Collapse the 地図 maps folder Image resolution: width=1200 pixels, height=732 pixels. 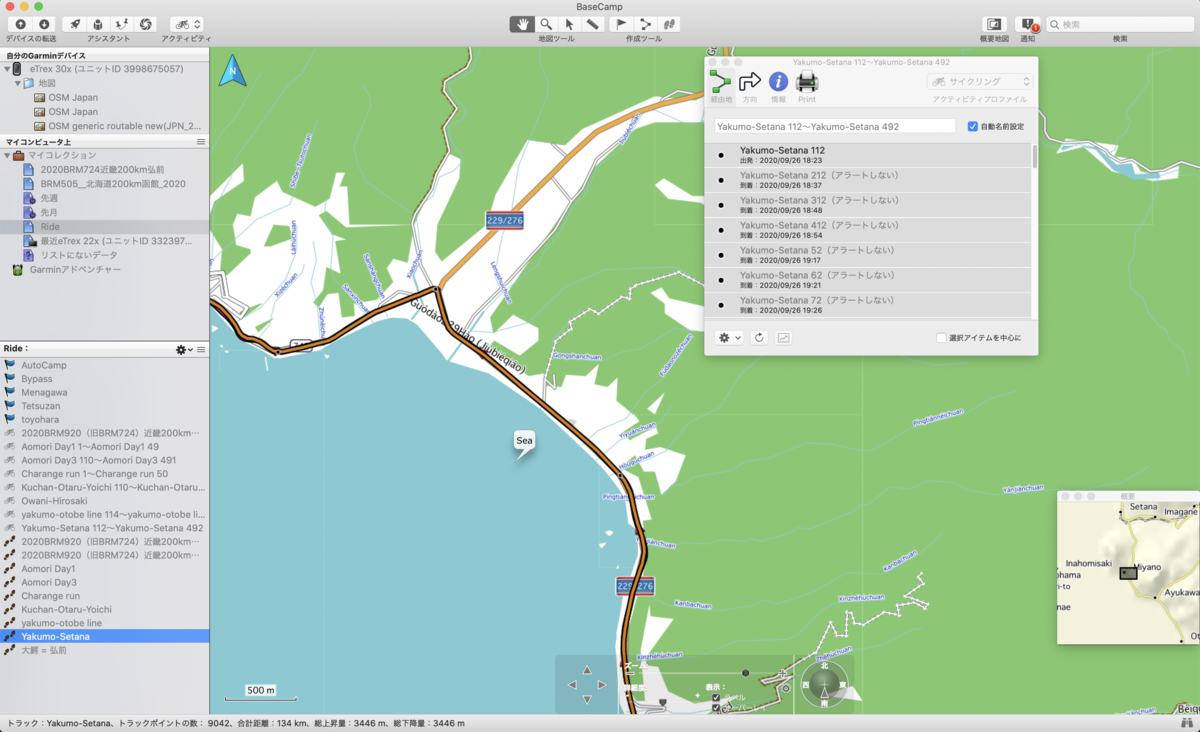18,83
